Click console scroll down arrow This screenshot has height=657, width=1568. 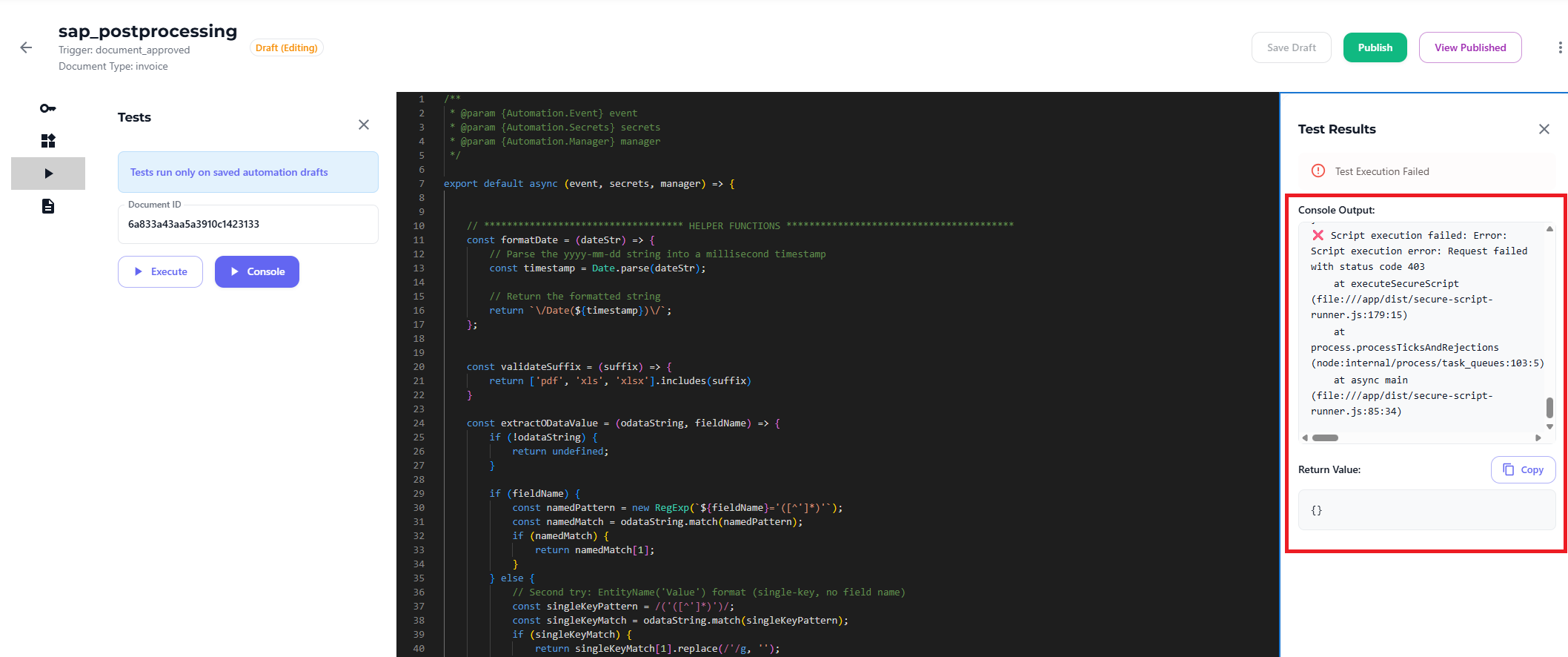(1549, 426)
